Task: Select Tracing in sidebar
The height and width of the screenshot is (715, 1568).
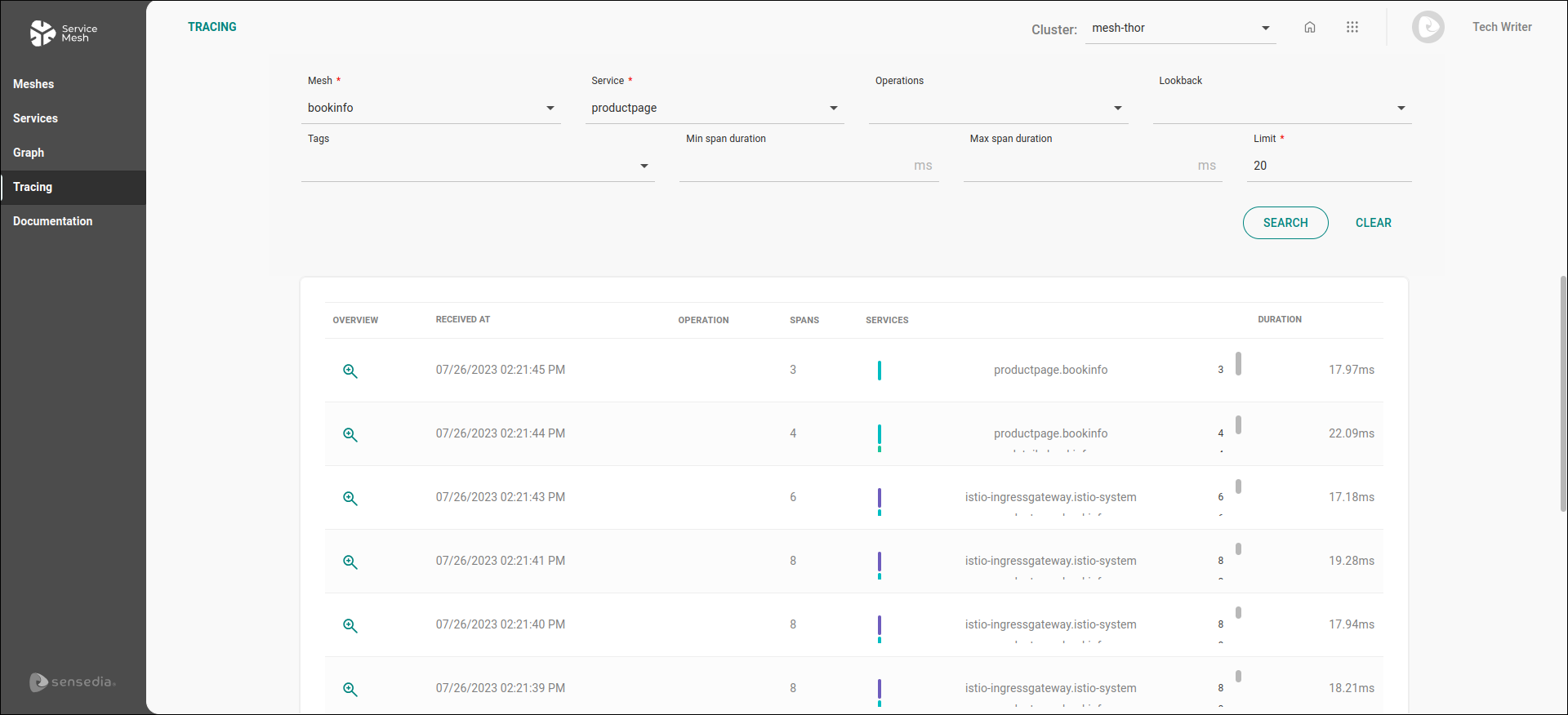Action: [73, 187]
